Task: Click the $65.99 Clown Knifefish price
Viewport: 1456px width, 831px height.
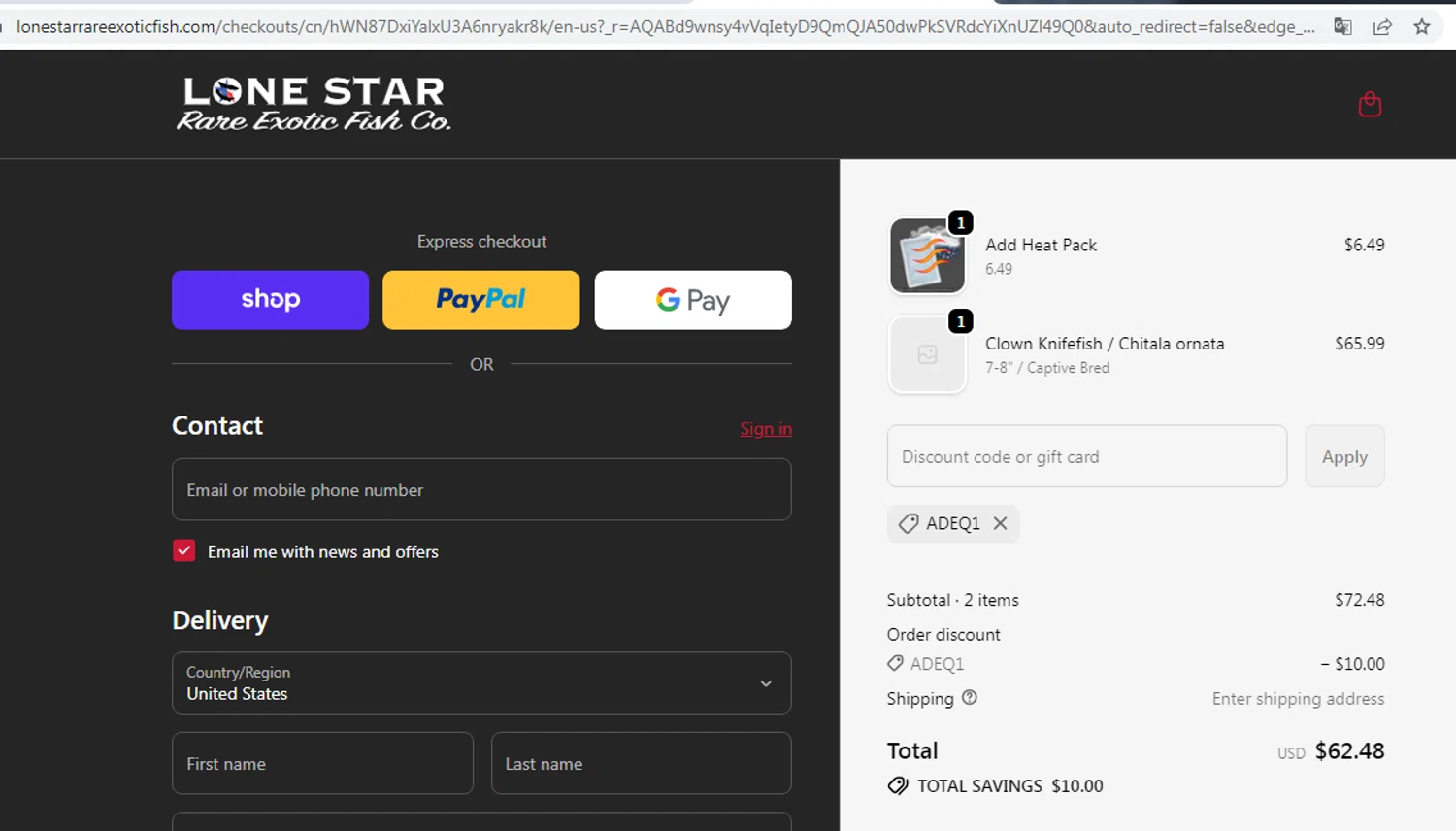Action: click(x=1359, y=344)
